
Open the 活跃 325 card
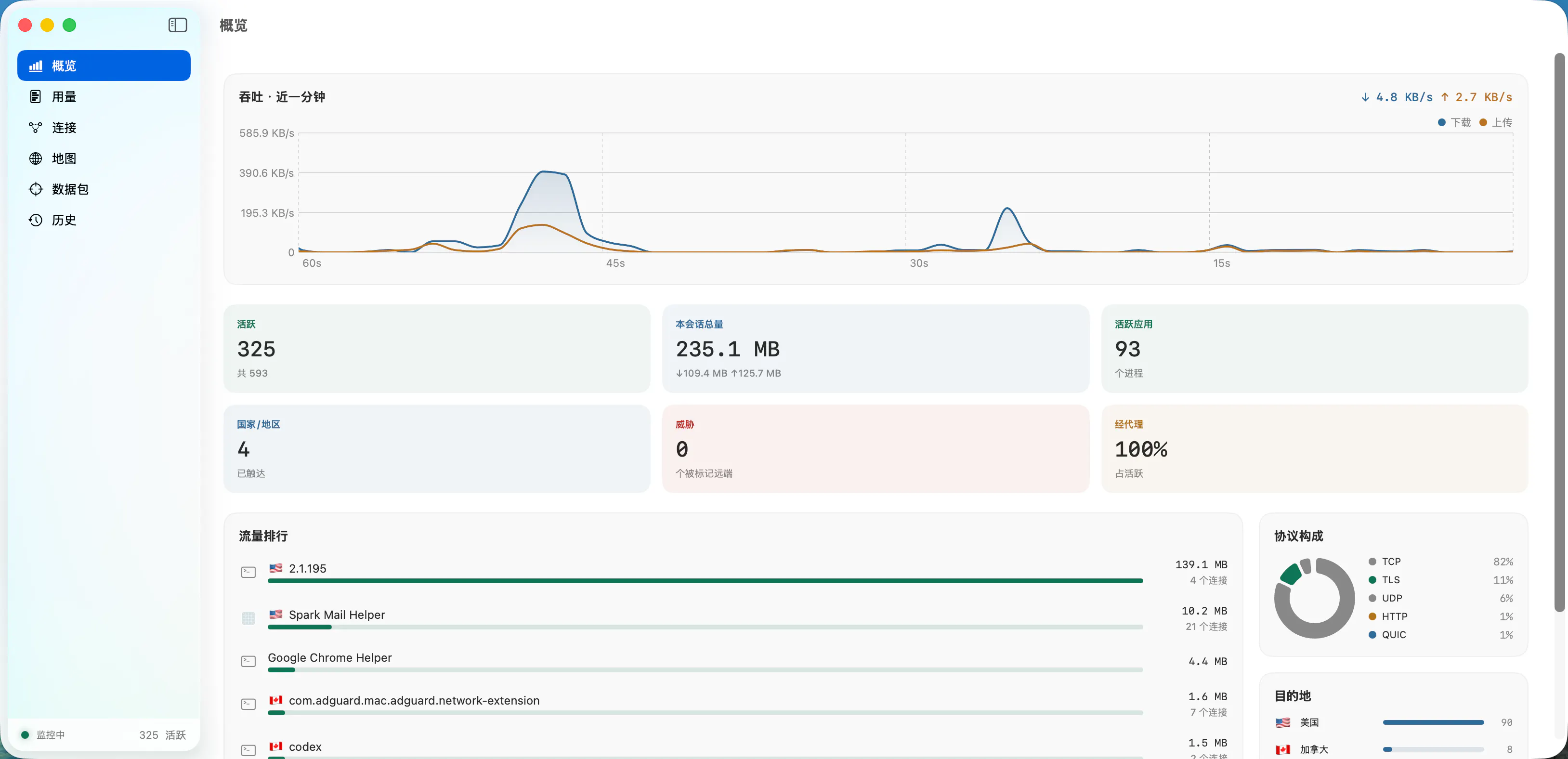436,349
